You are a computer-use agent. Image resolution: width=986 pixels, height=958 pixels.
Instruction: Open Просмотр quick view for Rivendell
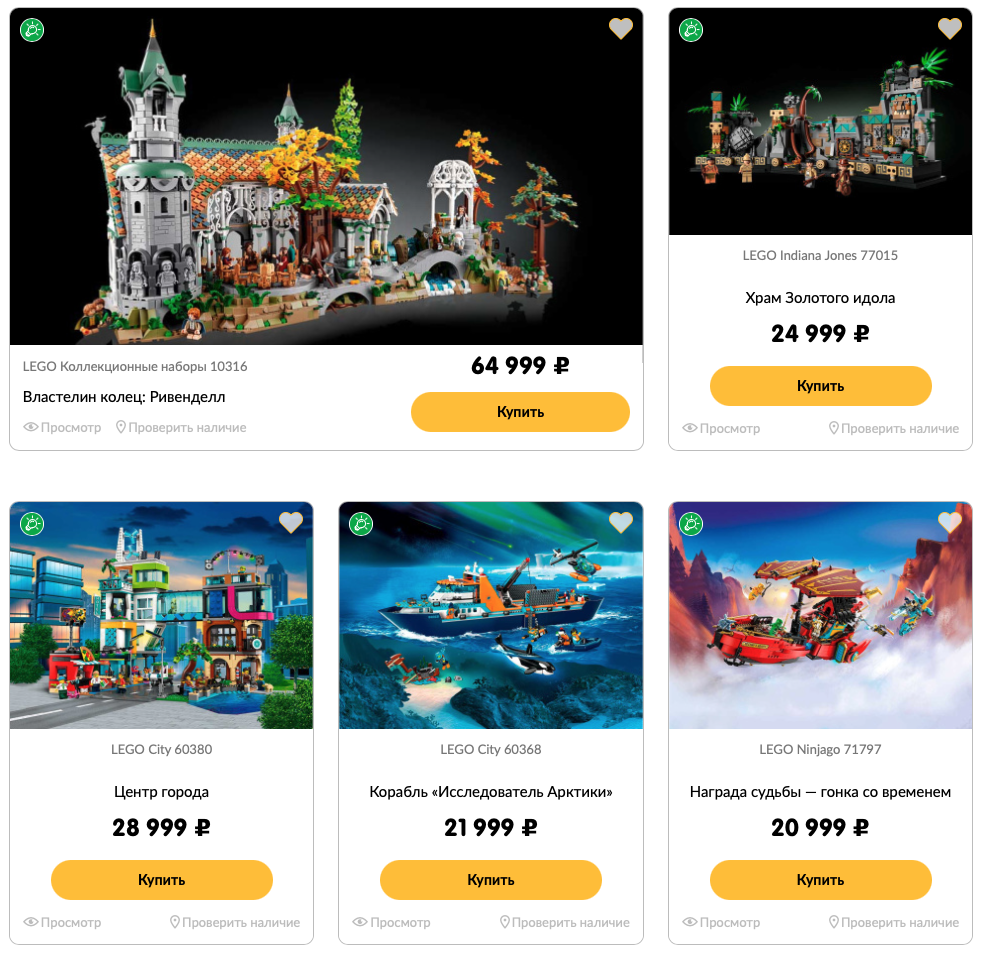coord(62,427)
